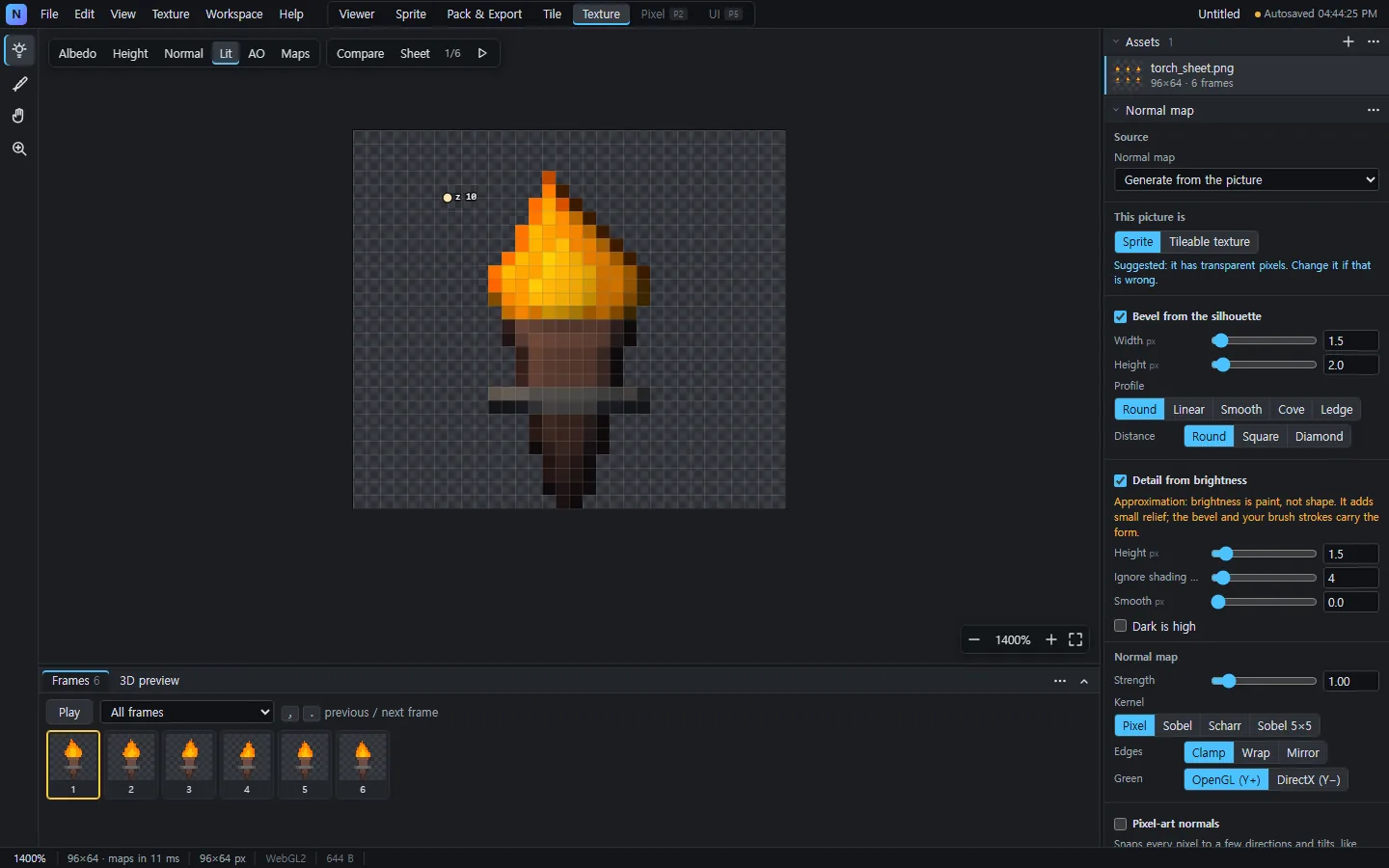
Task: Open Generate from the picture dropdown
Action: [1246, 180]
